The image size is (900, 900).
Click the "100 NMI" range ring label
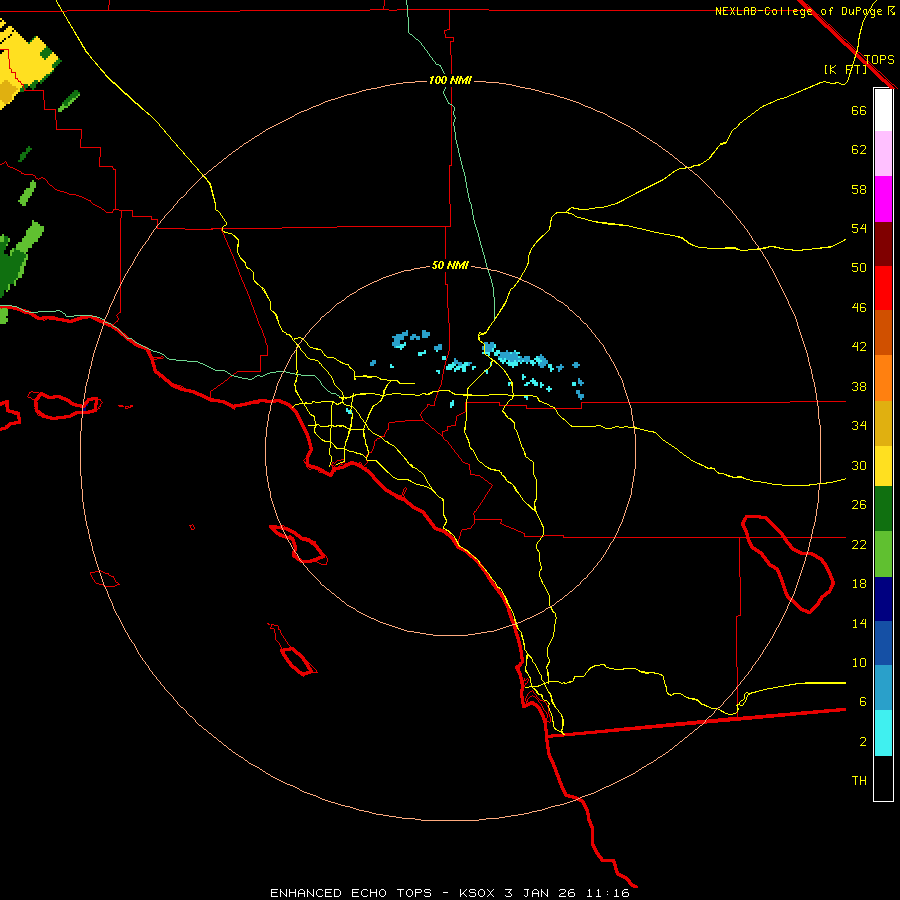[450, 80]
